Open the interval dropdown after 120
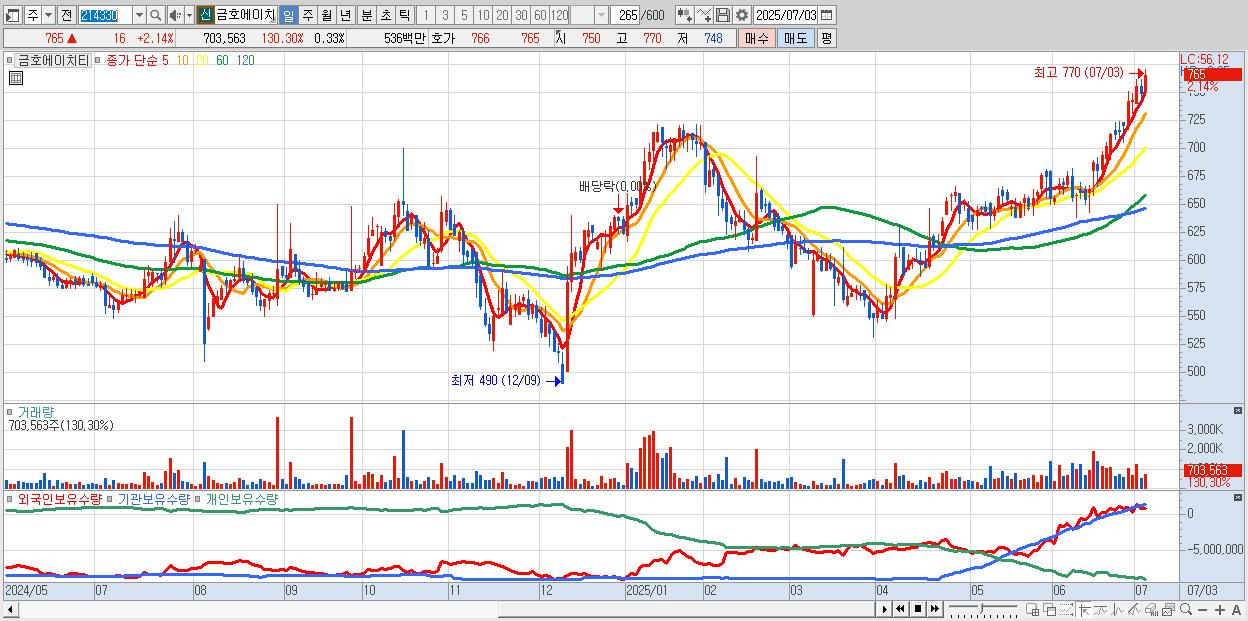Image resolution: width=1248 pixels, height=621 pixels. 601,15
